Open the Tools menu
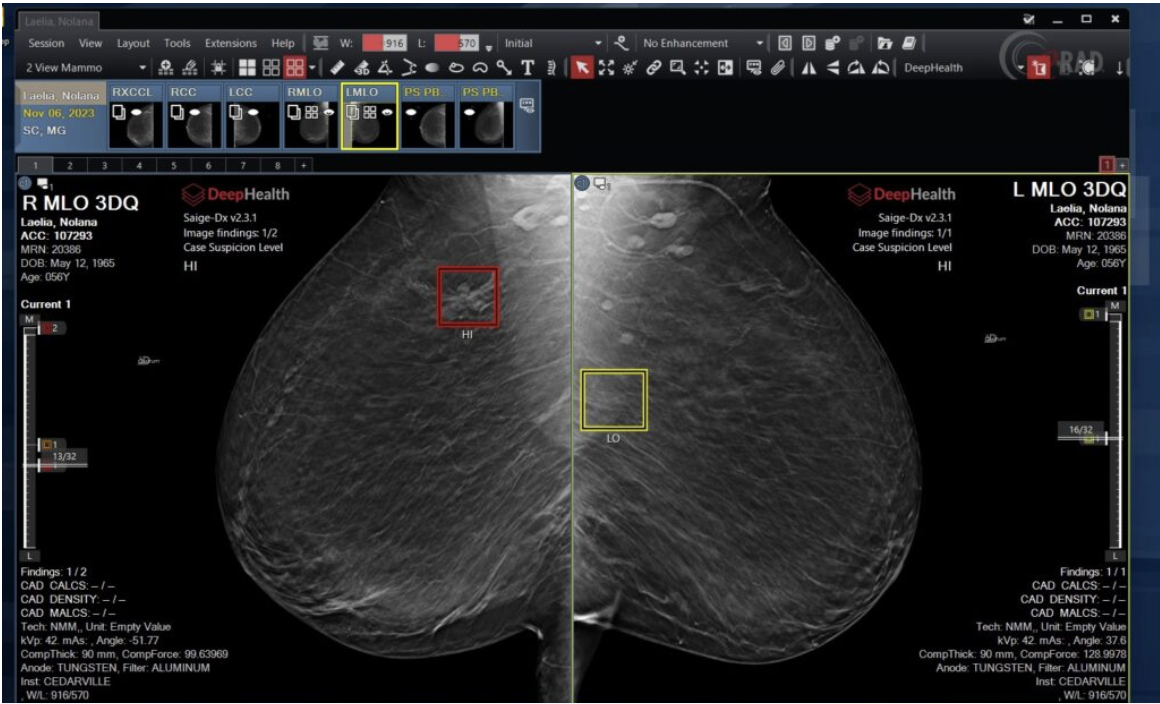The width and height of the screenshot is (1160, 704). pyautogui.click(x=177, y=43)
